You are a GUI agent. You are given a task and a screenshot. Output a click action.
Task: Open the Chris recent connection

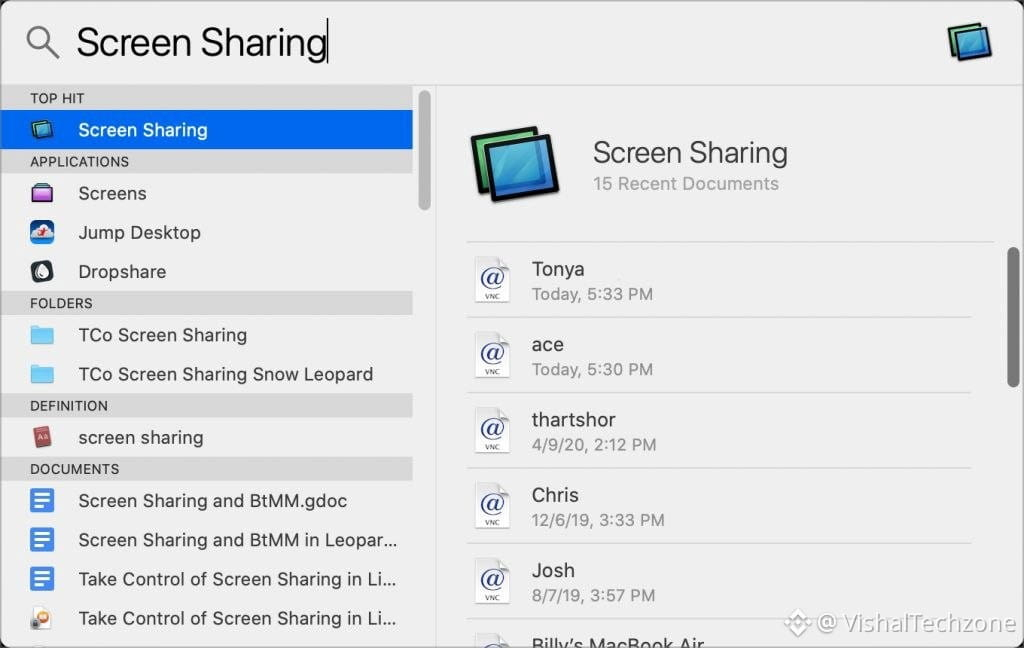point(718,506)
